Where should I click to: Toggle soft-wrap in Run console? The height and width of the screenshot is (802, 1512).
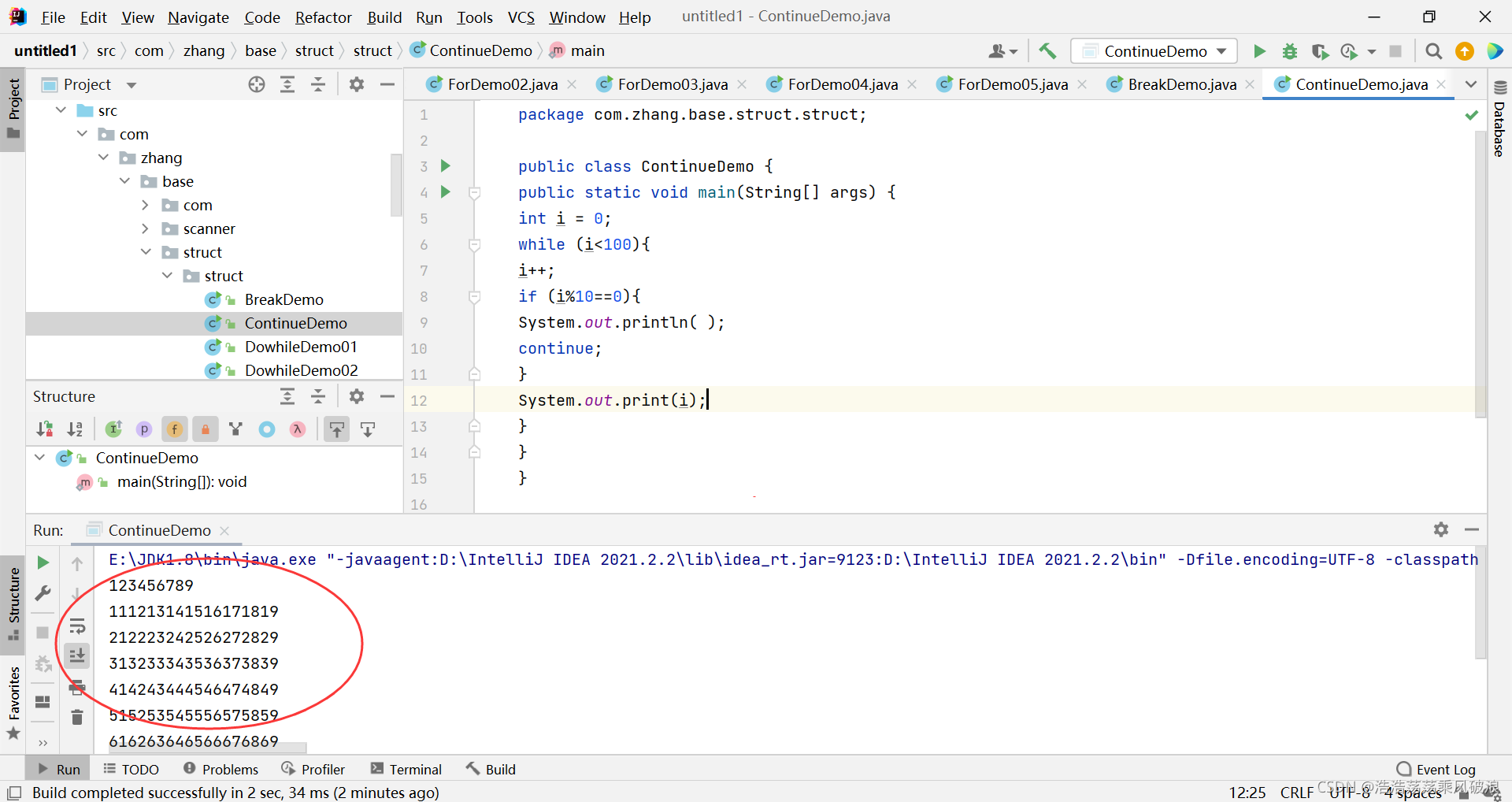click(x=77, y=627)
